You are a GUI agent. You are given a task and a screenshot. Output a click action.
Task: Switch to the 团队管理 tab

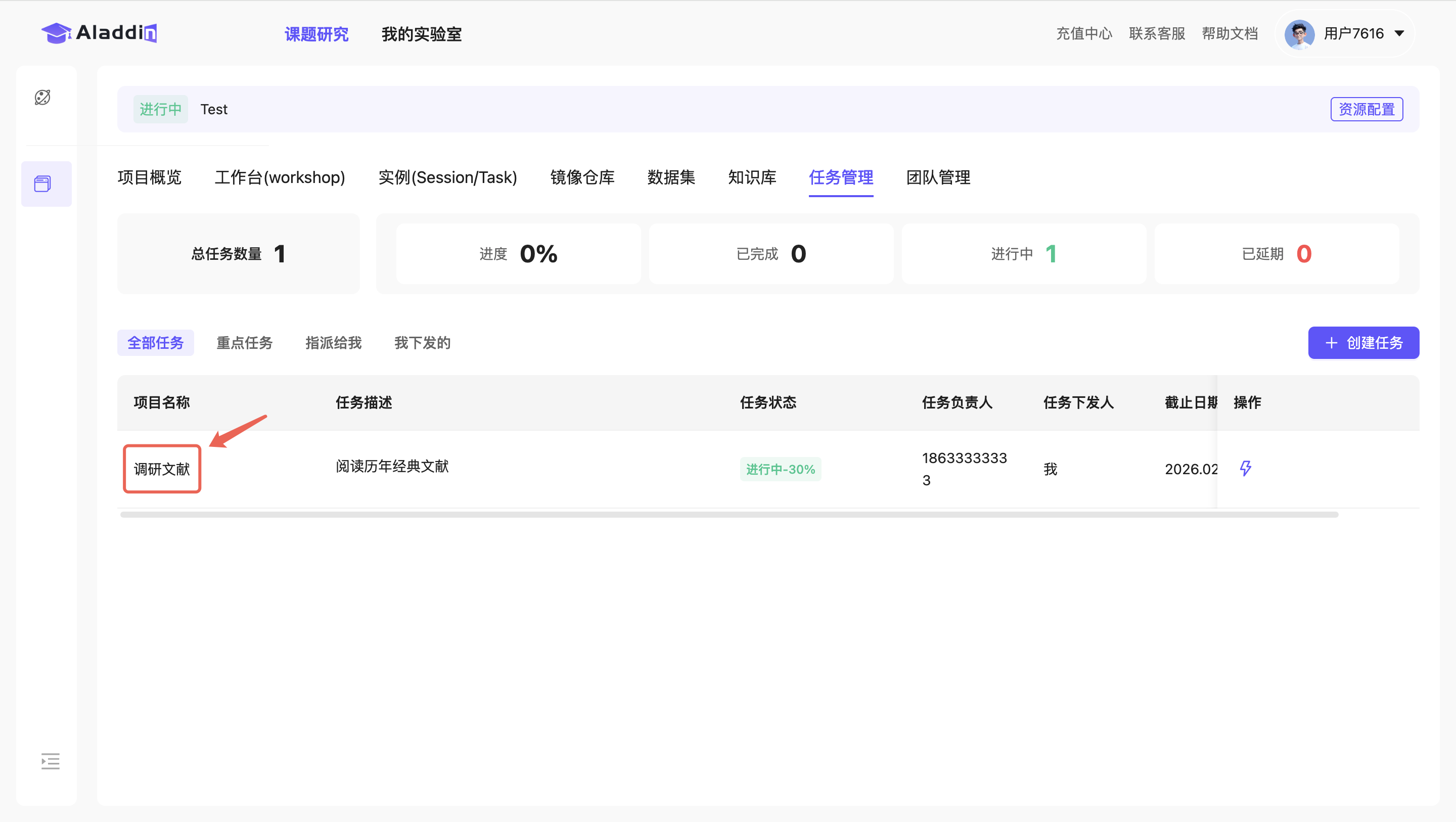pos(938,177)
